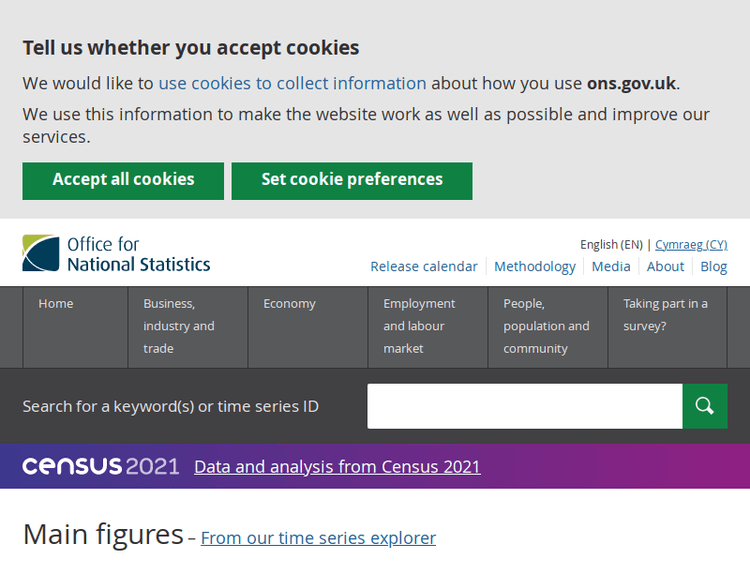This screenshot has width=750, height=563.
Task: Open Employment and labour market menu
Action: [419, 326]
